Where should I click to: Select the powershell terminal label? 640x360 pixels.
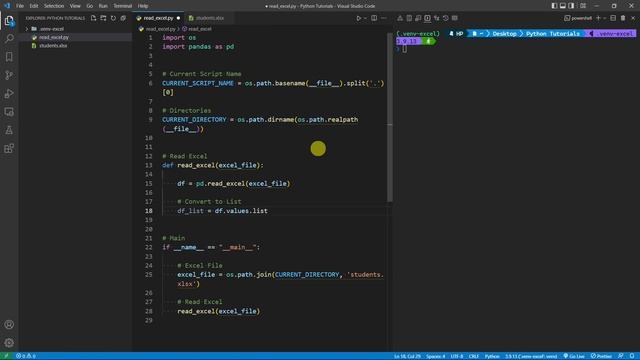click(x=578, y=18)
